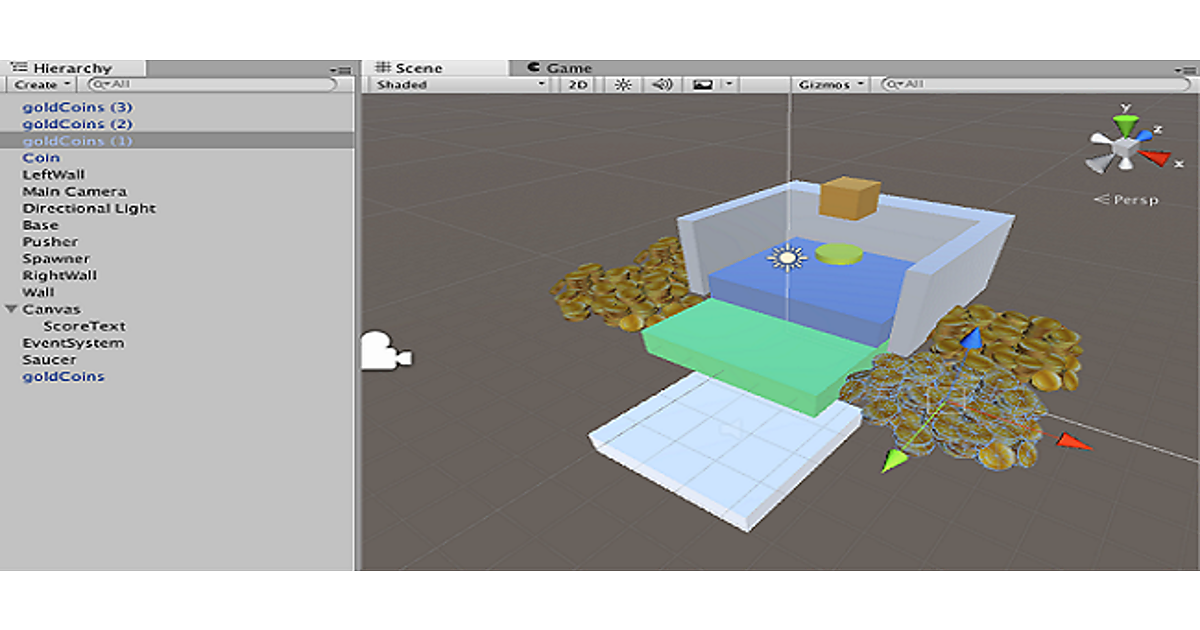Click the camera gizmo icon in scene

click(x=384, y=351)
